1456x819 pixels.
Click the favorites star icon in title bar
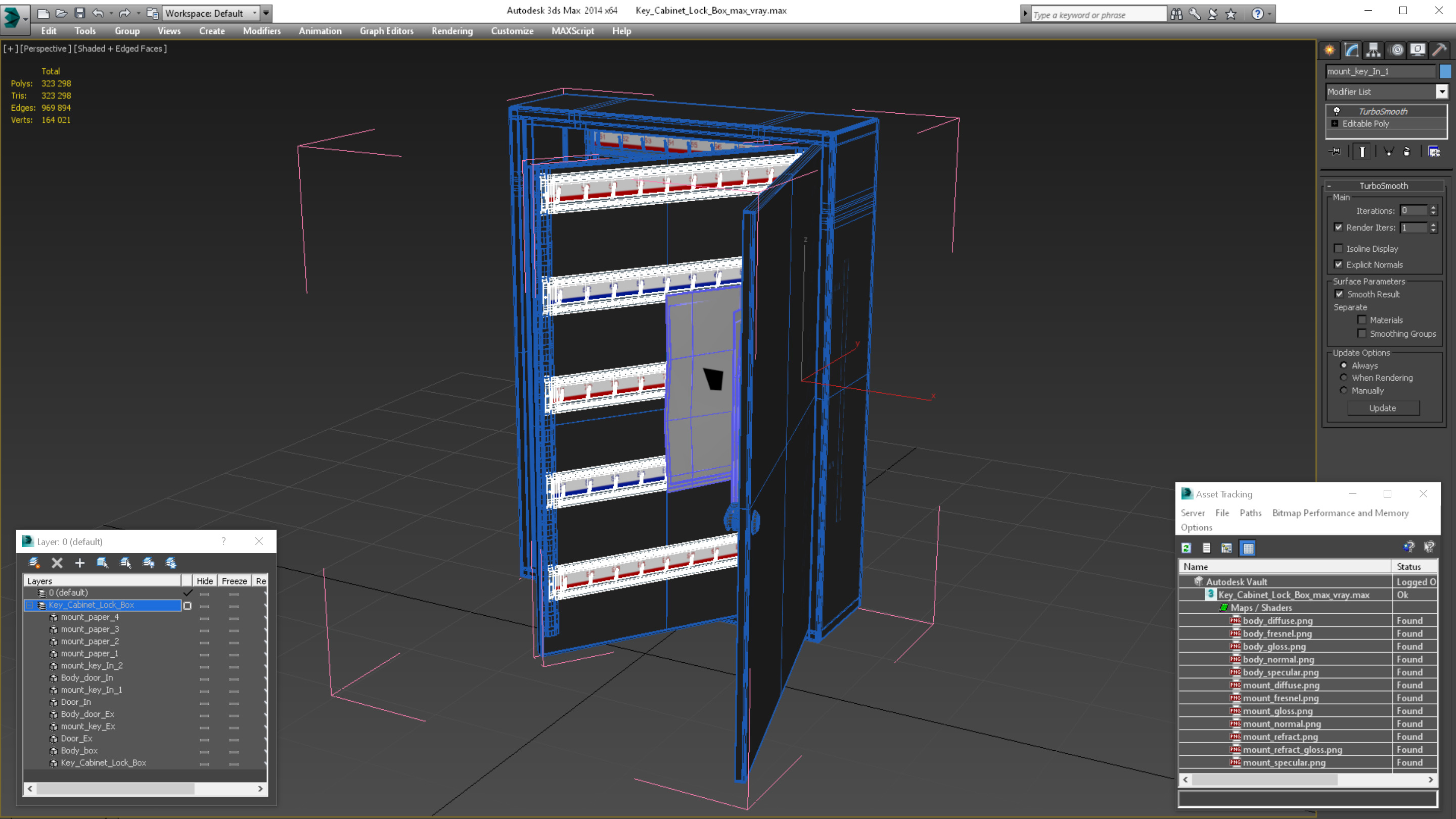(1231, 14)
